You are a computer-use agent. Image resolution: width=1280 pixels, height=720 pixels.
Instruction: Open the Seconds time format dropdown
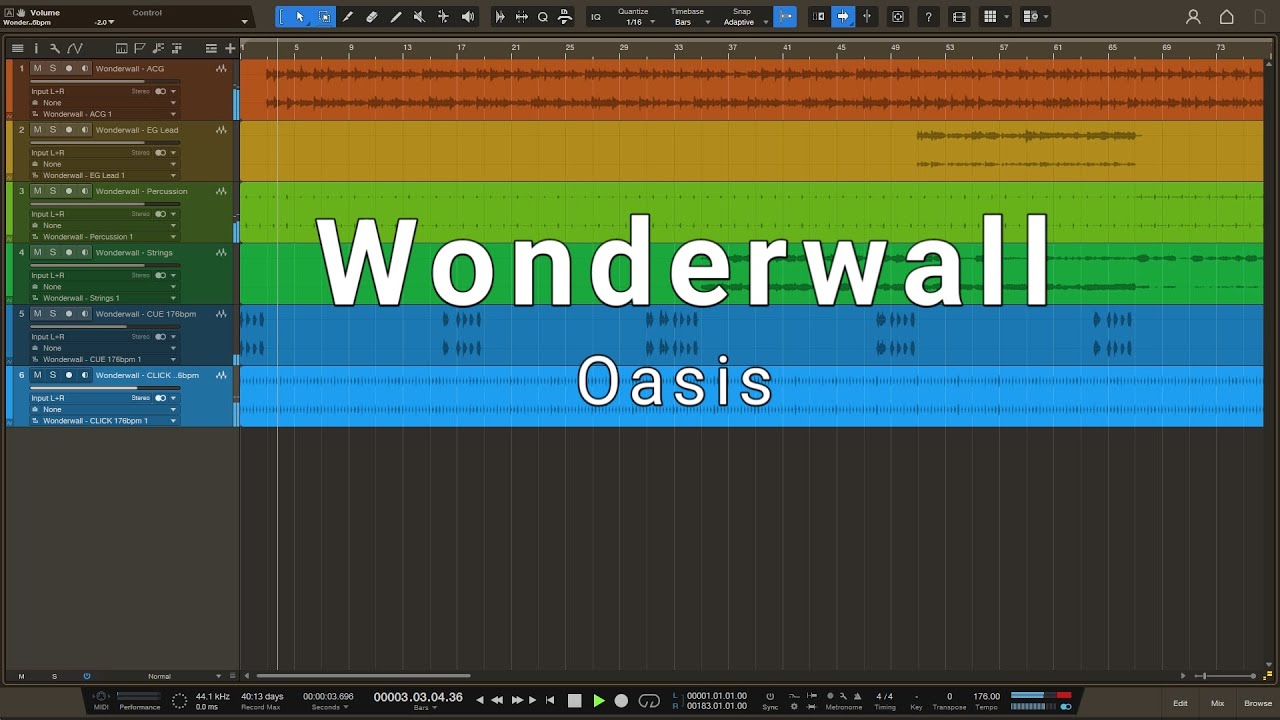(x=329, y=707)
